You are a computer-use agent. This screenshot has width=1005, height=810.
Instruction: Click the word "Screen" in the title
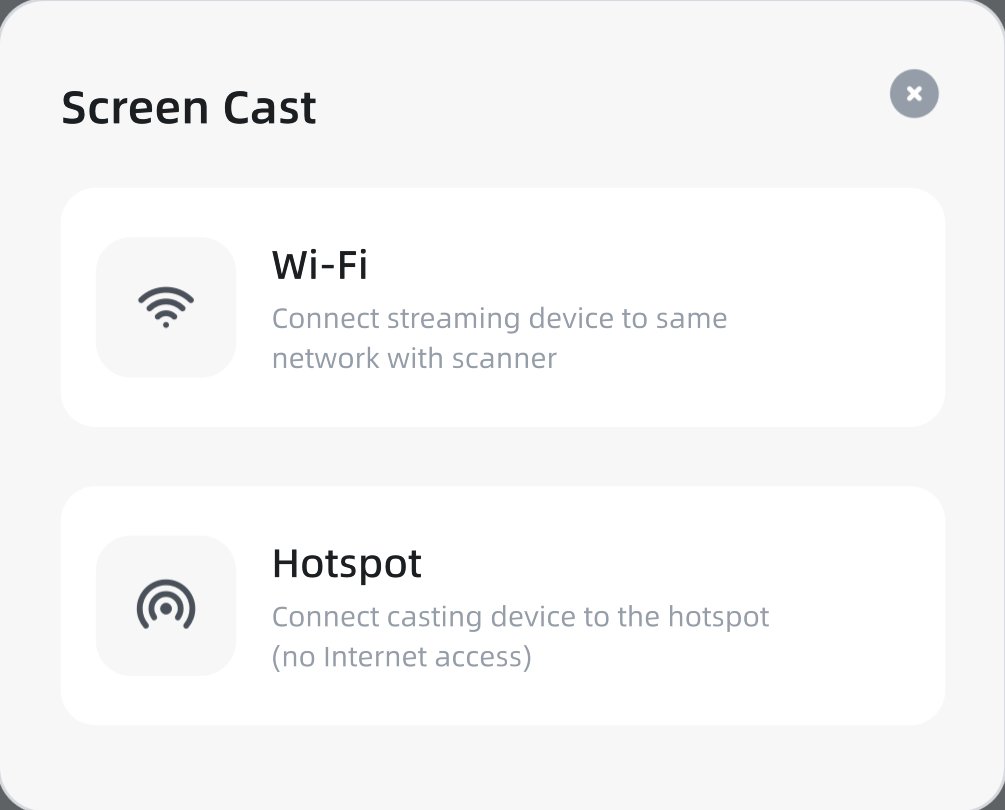coord(134,108)
